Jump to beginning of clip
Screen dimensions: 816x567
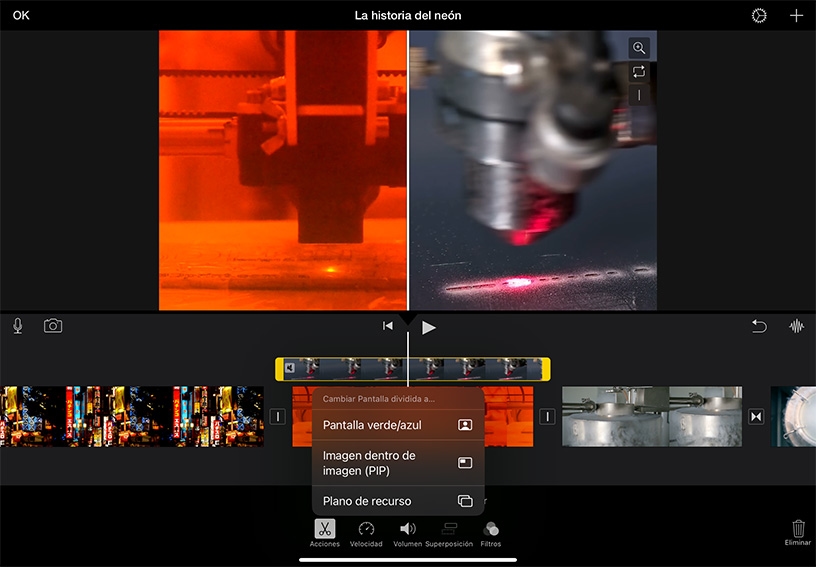[x=388, y=326]
